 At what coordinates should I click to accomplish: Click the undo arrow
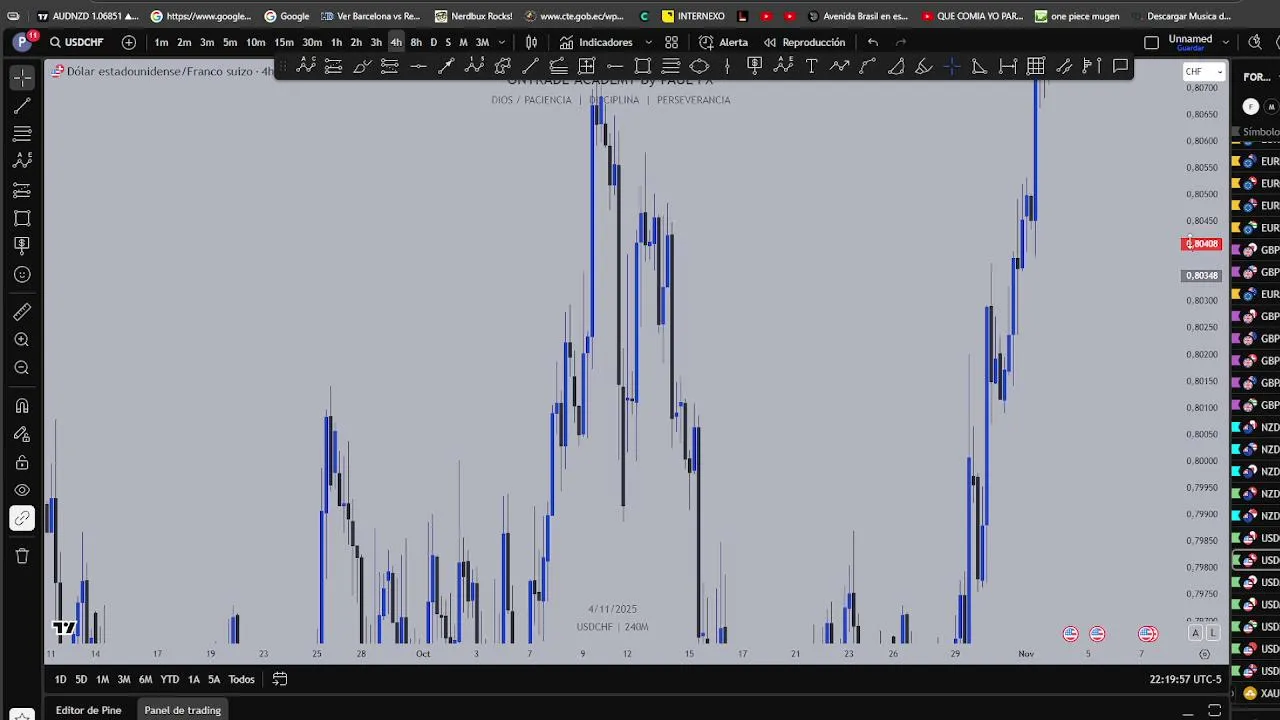click(873, 42)
